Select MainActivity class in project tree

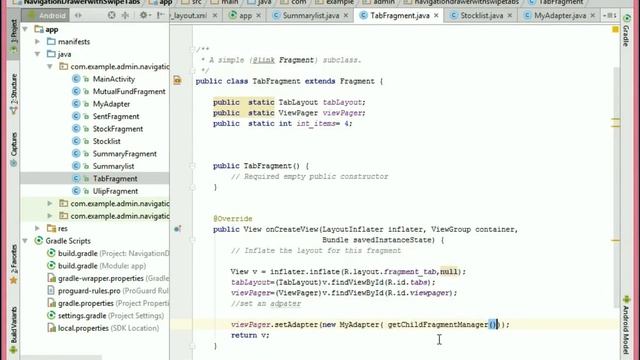(x=113, y=79)
